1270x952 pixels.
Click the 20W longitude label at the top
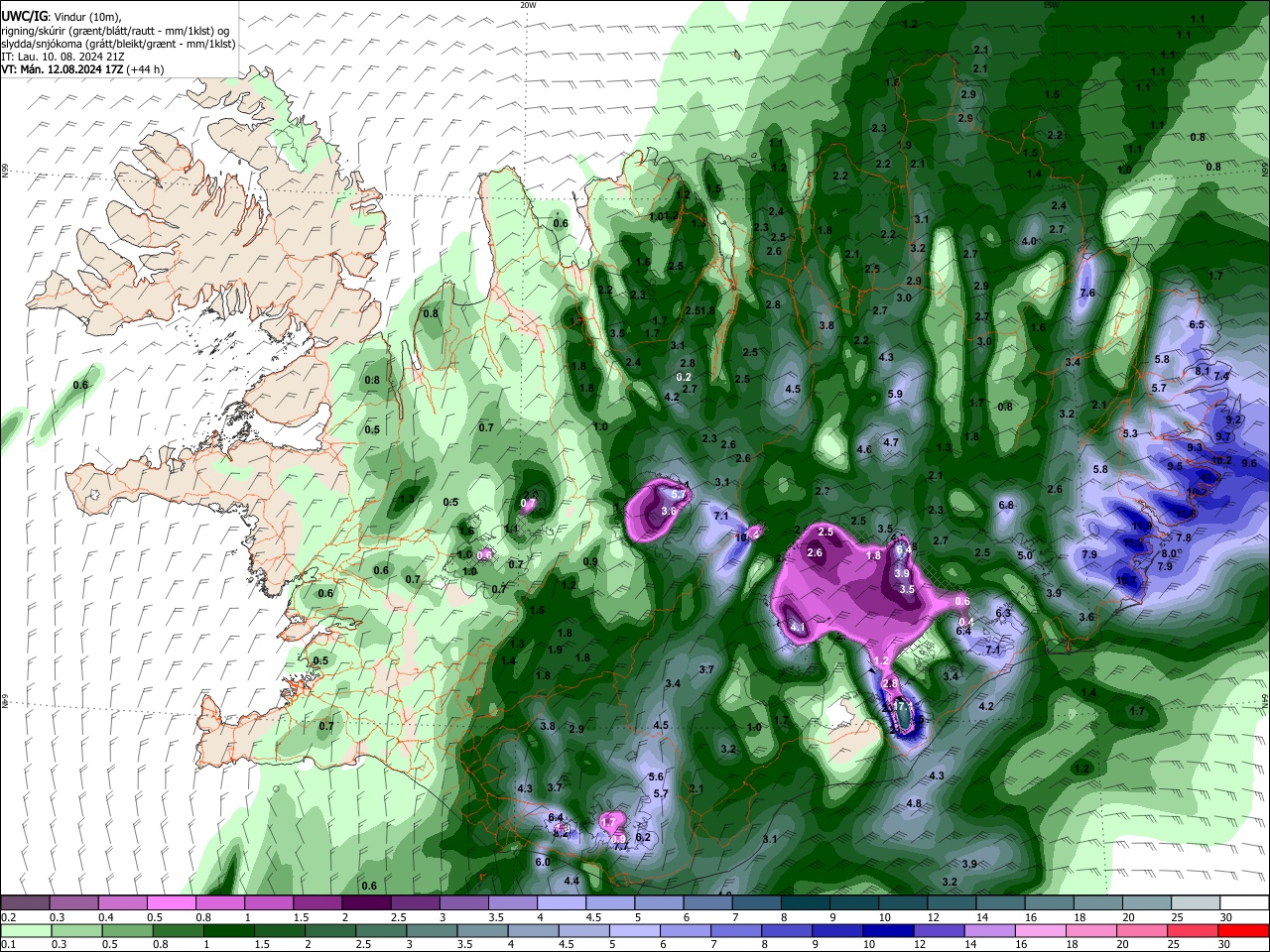tap(528, 5)
